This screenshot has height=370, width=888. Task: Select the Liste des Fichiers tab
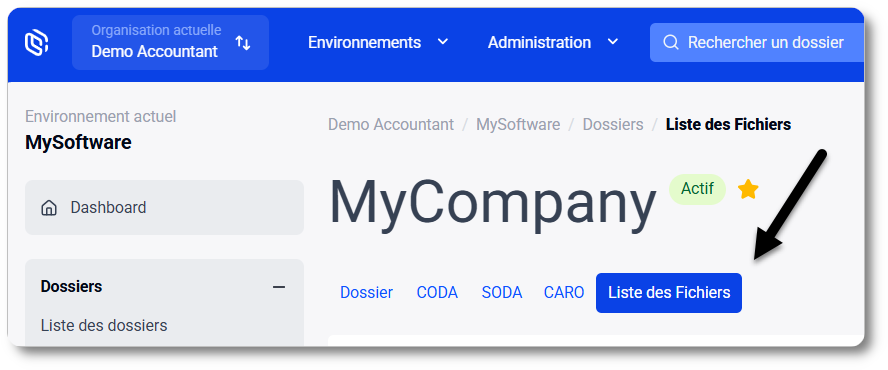[x=669, y=293]
